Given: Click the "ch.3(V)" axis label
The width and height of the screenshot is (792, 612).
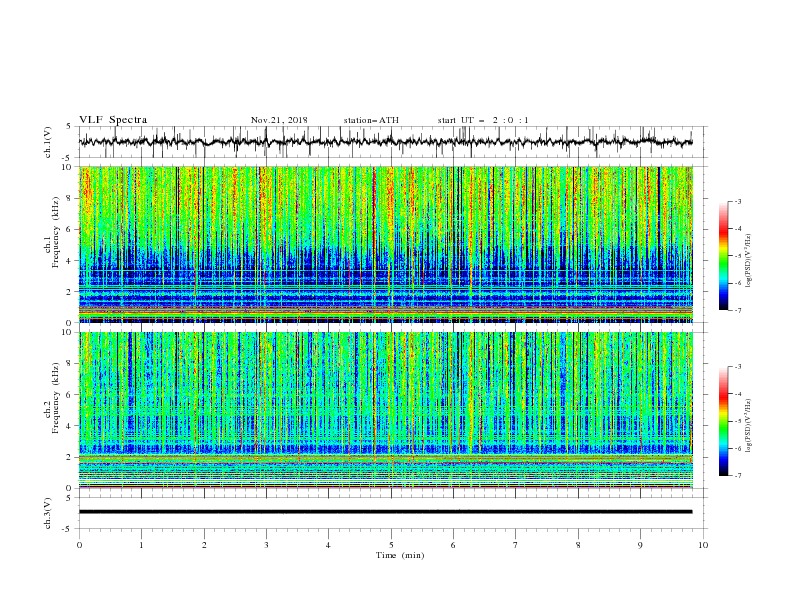Looking at the screenshot, I should tap(48, 513).
